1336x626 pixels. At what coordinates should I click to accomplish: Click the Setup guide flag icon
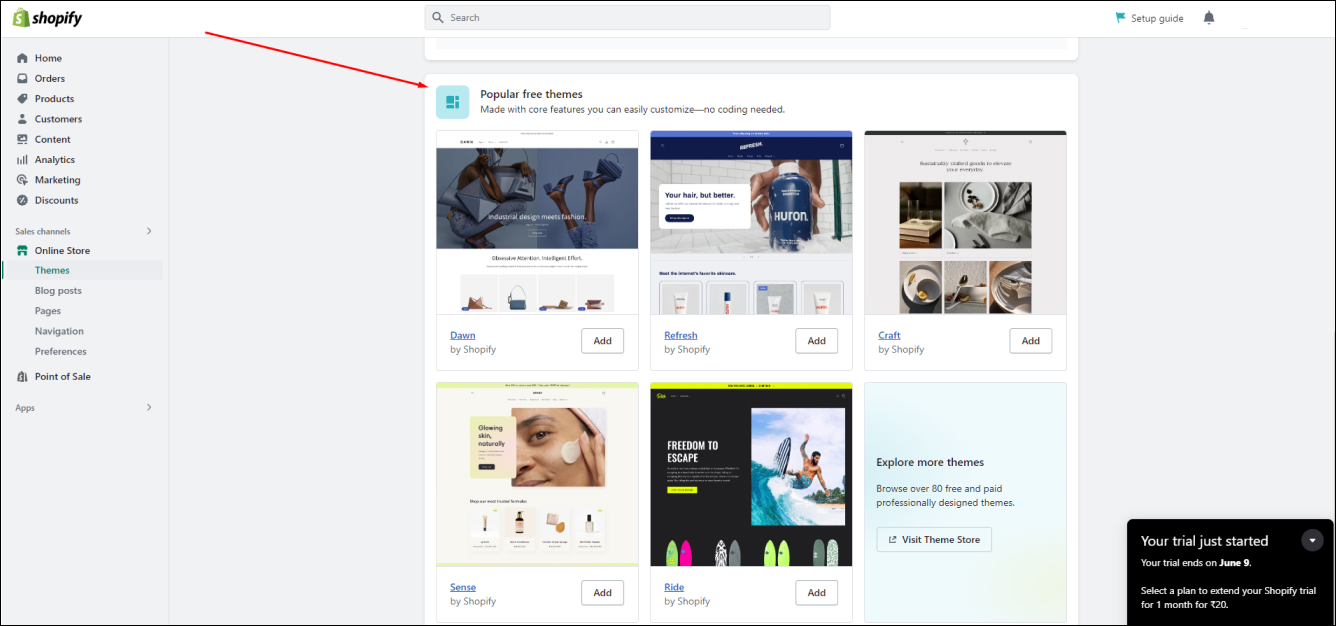coord(1121,18)
